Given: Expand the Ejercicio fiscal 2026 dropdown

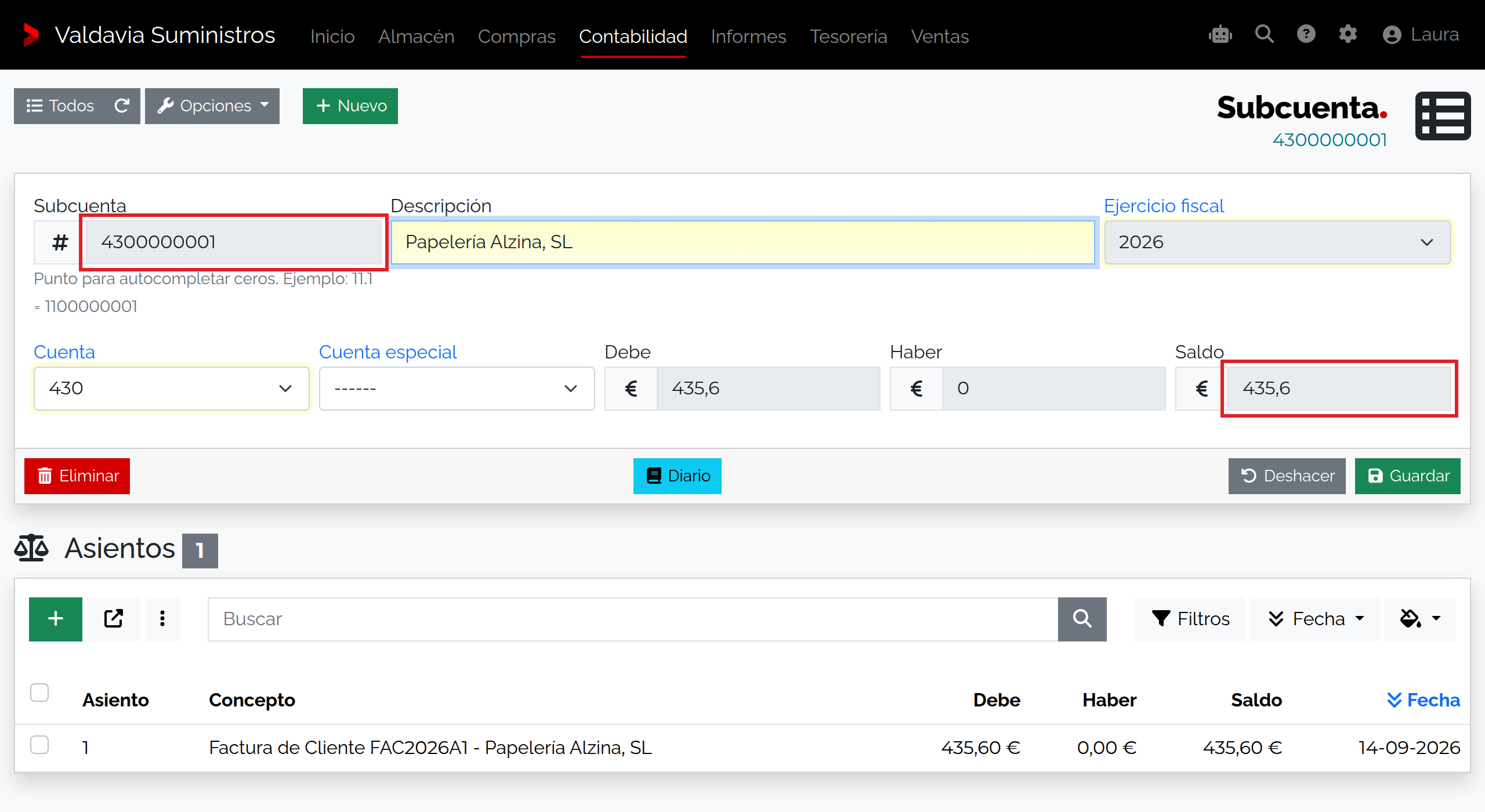Looking at the screenshot, I should tap(1277, 242).
